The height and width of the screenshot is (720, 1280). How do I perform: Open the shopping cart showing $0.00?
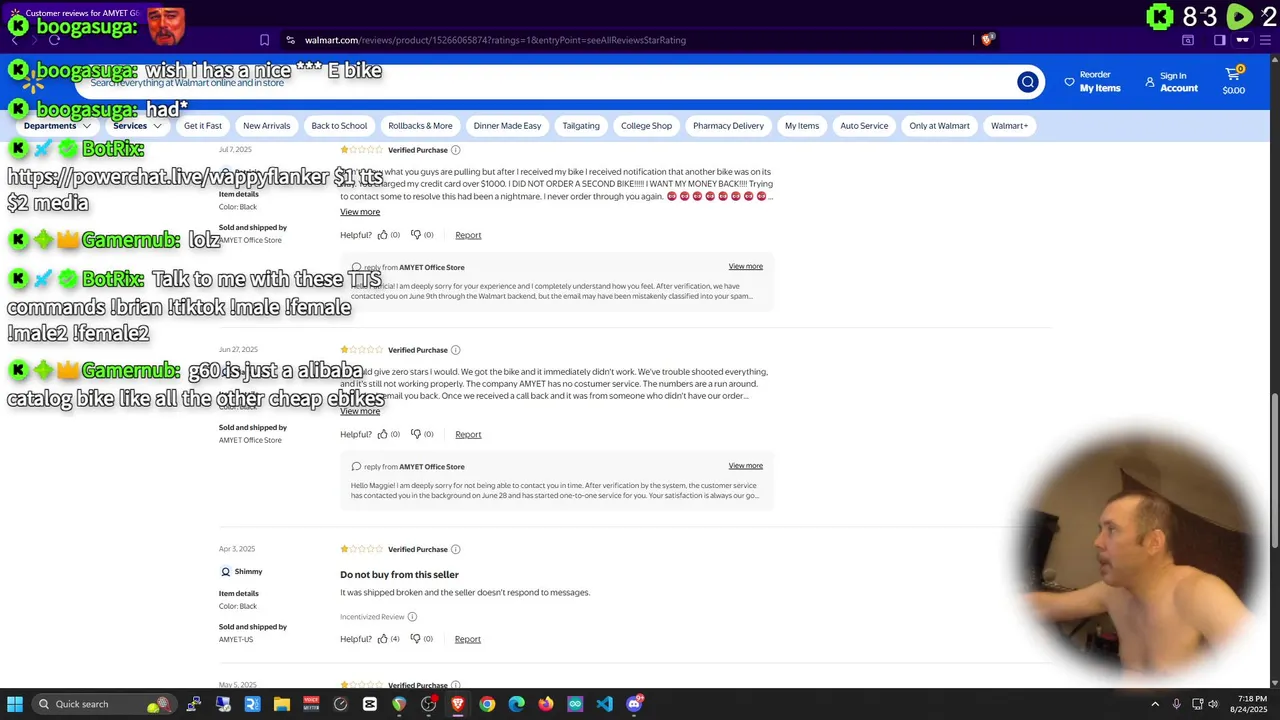click(x=1233, y=81)
